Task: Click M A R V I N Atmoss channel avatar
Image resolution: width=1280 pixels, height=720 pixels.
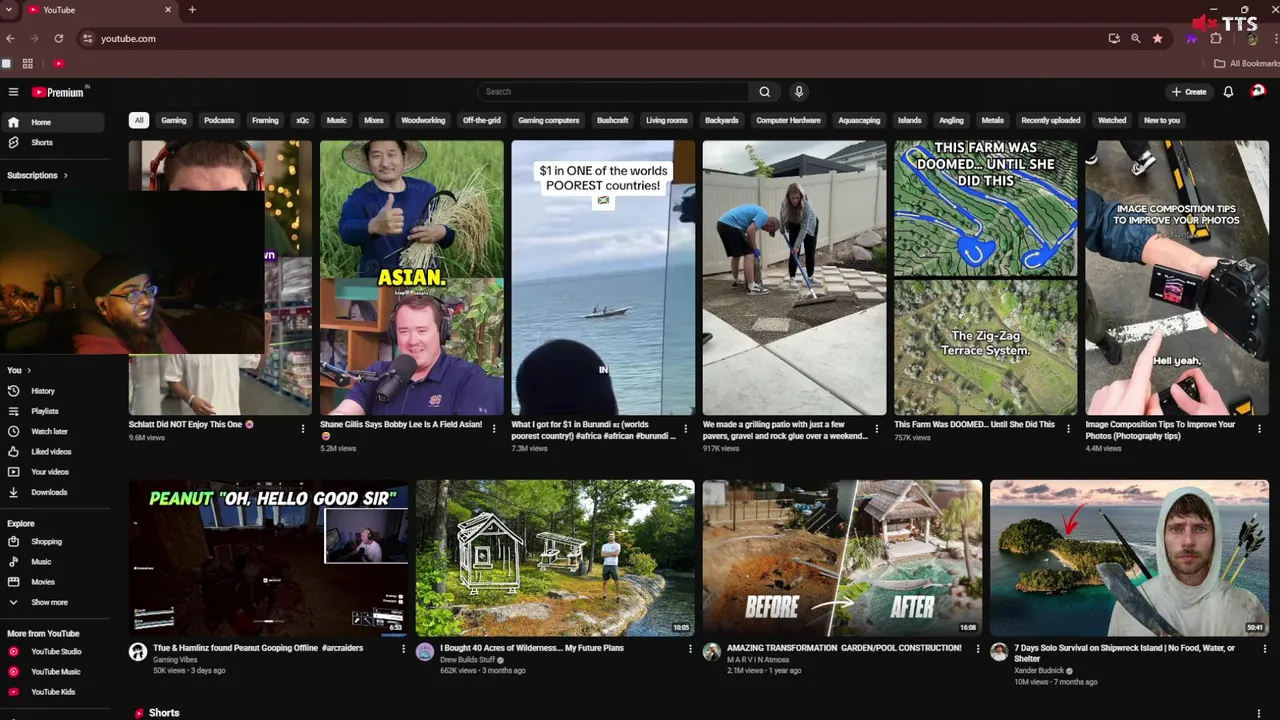Action: (x=712, y=652)
